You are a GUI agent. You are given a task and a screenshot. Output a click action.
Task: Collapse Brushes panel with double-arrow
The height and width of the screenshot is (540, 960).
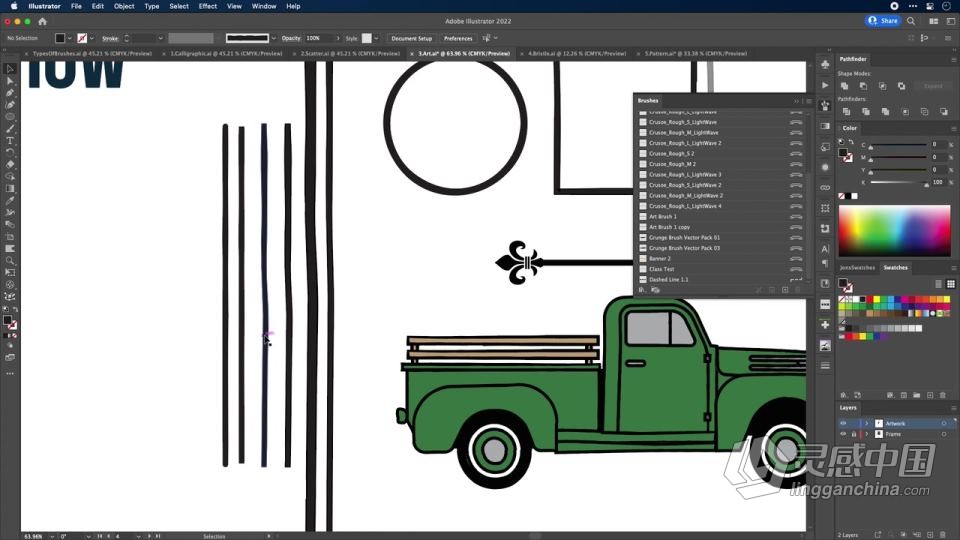(x=797, y=101)
